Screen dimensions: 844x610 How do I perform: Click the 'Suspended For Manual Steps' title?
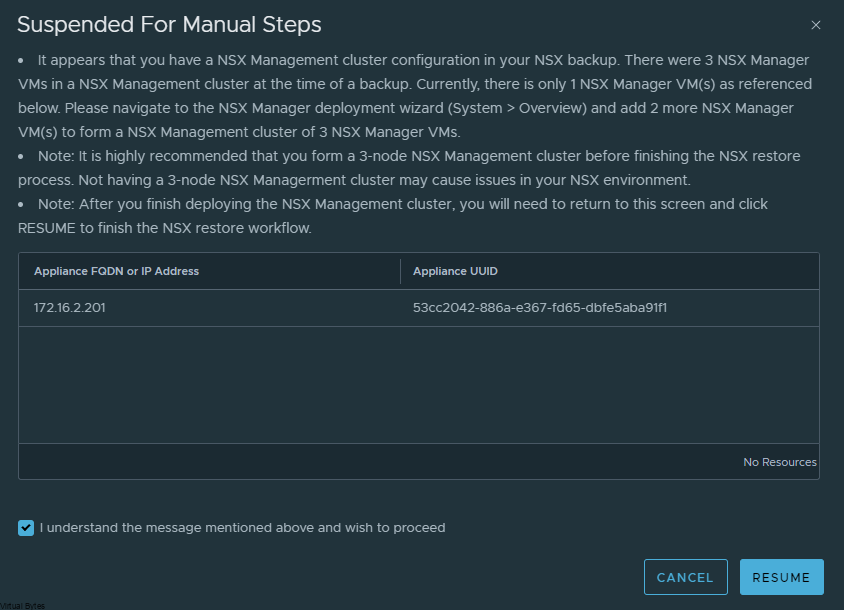169,25
